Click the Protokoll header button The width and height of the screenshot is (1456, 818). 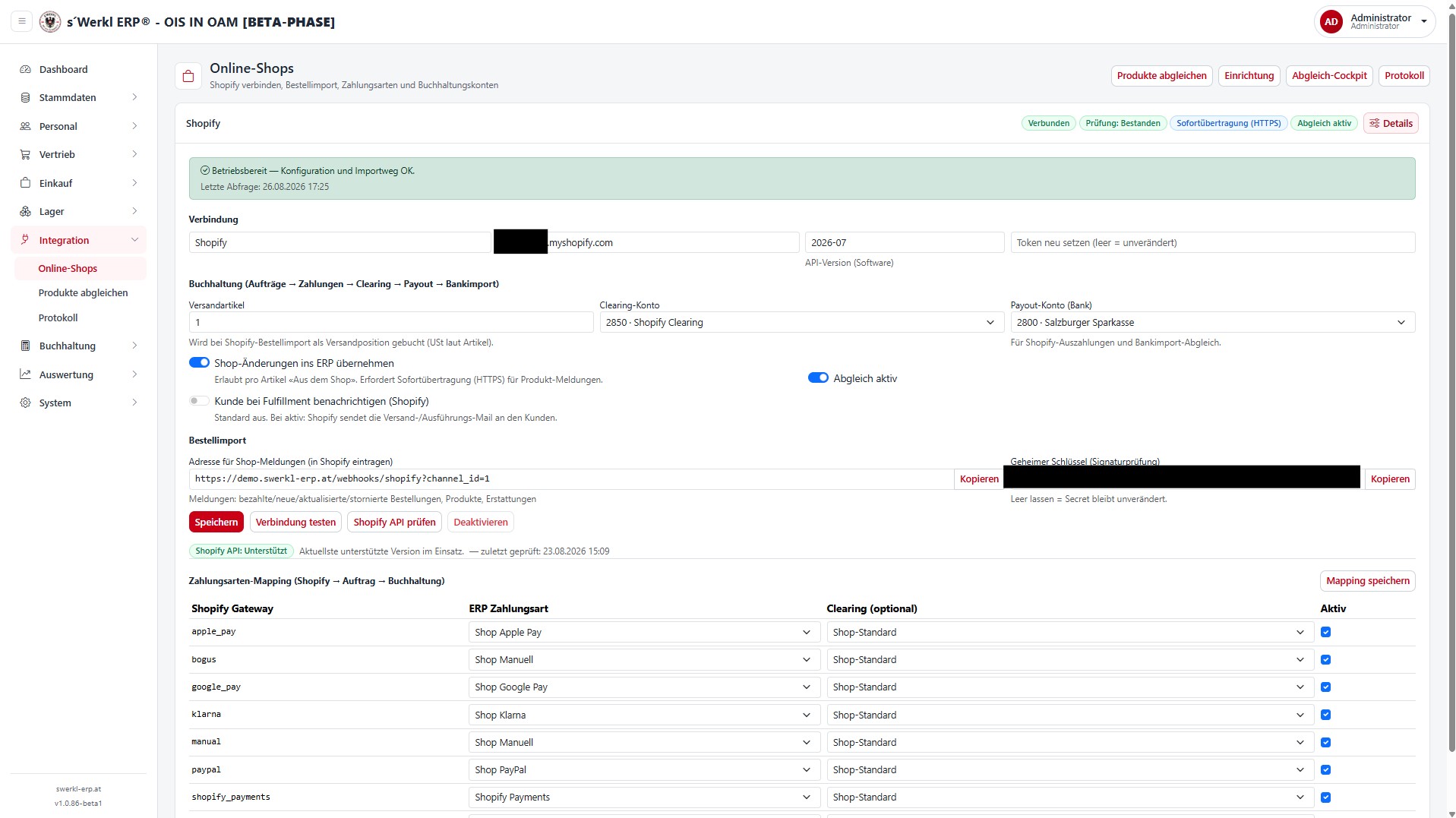coord(1404,76)
